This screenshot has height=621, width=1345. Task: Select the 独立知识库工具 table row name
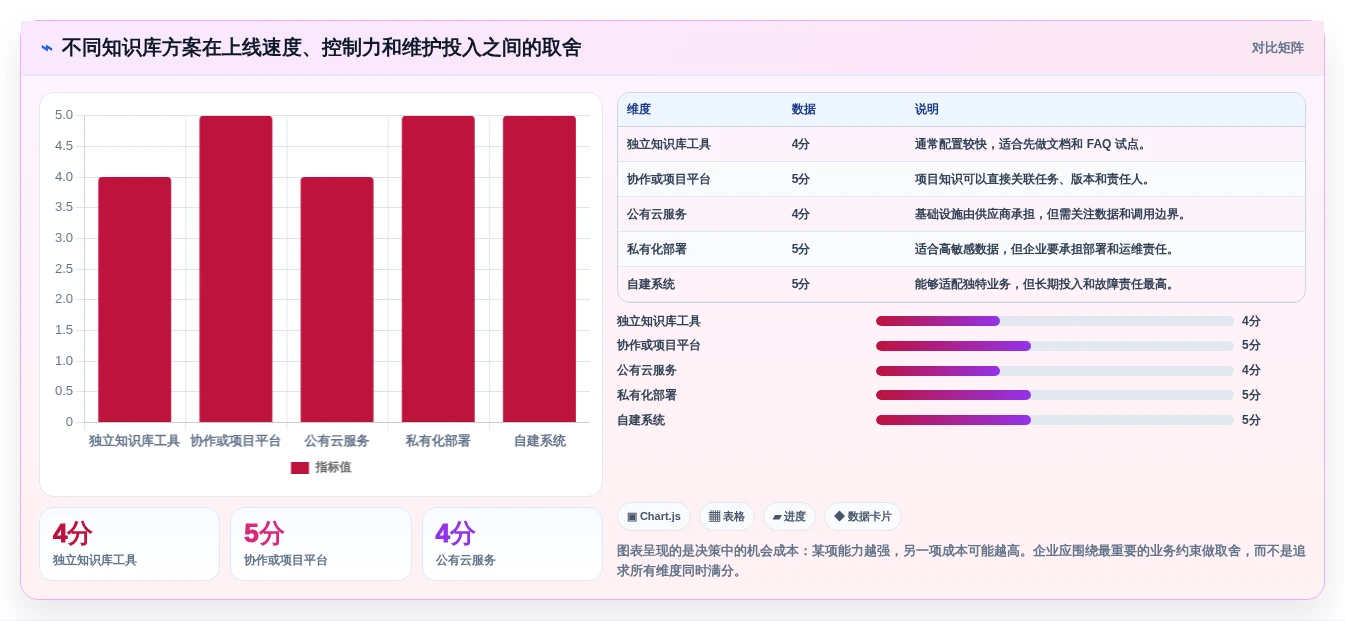coord(669,144)
